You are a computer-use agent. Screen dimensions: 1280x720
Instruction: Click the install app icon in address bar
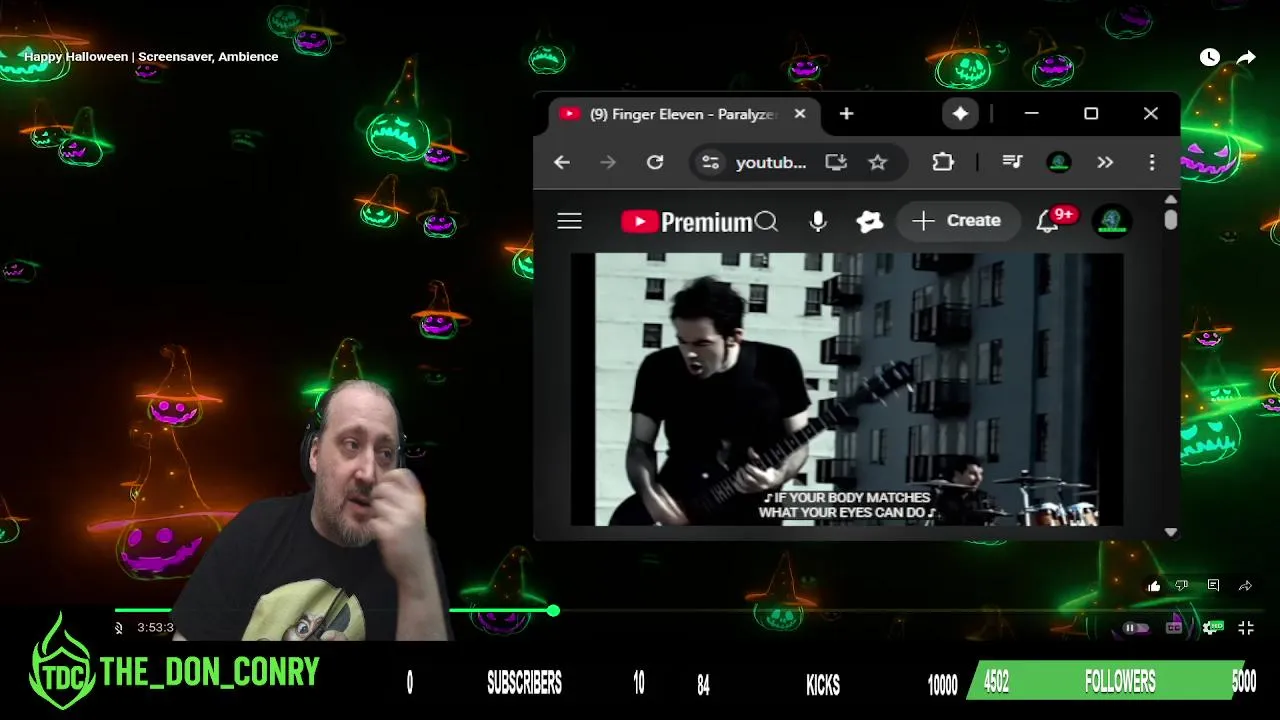[x=836, y=162]
